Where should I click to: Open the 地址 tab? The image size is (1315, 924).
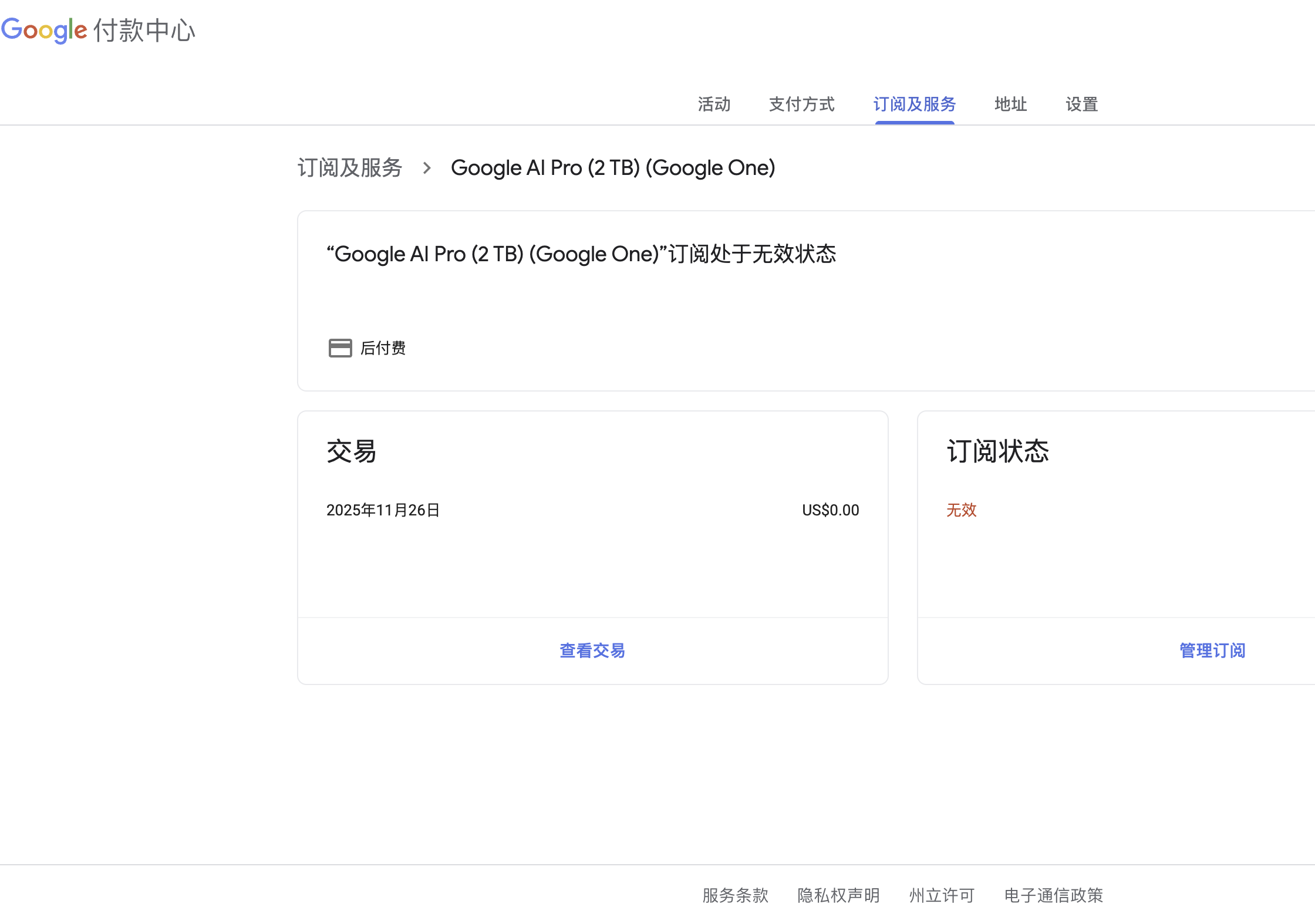pos(1010,104)
